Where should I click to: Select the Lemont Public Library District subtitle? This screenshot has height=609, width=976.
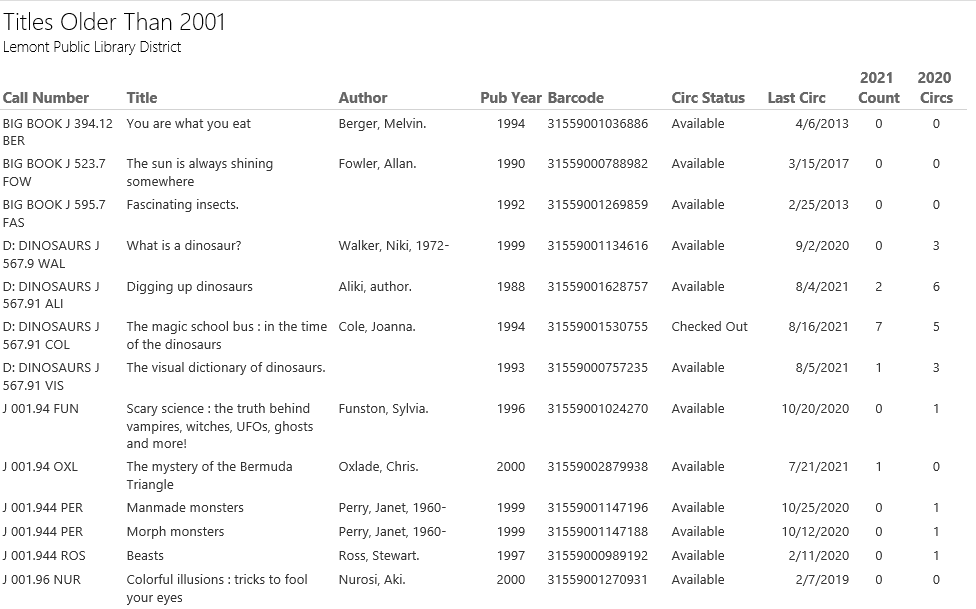pyautogui.click(x=92, y=47)
